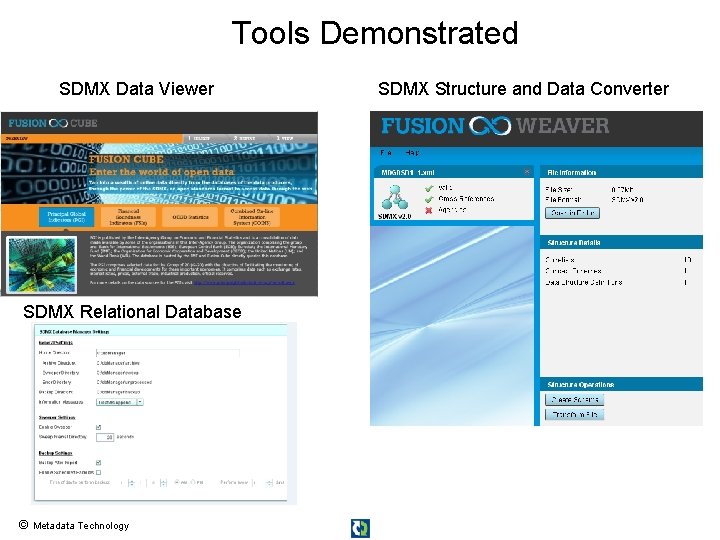Click the File Information panel header
The width and height of the screenshot is (720, 540).
point(621,172)
